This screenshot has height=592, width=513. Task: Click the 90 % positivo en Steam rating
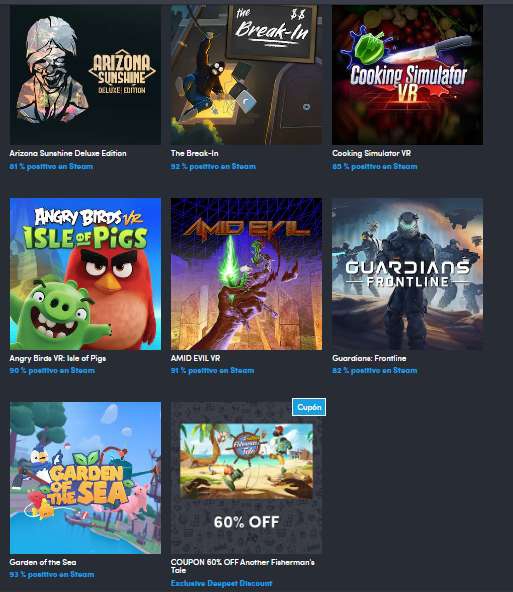click(52, 371)
